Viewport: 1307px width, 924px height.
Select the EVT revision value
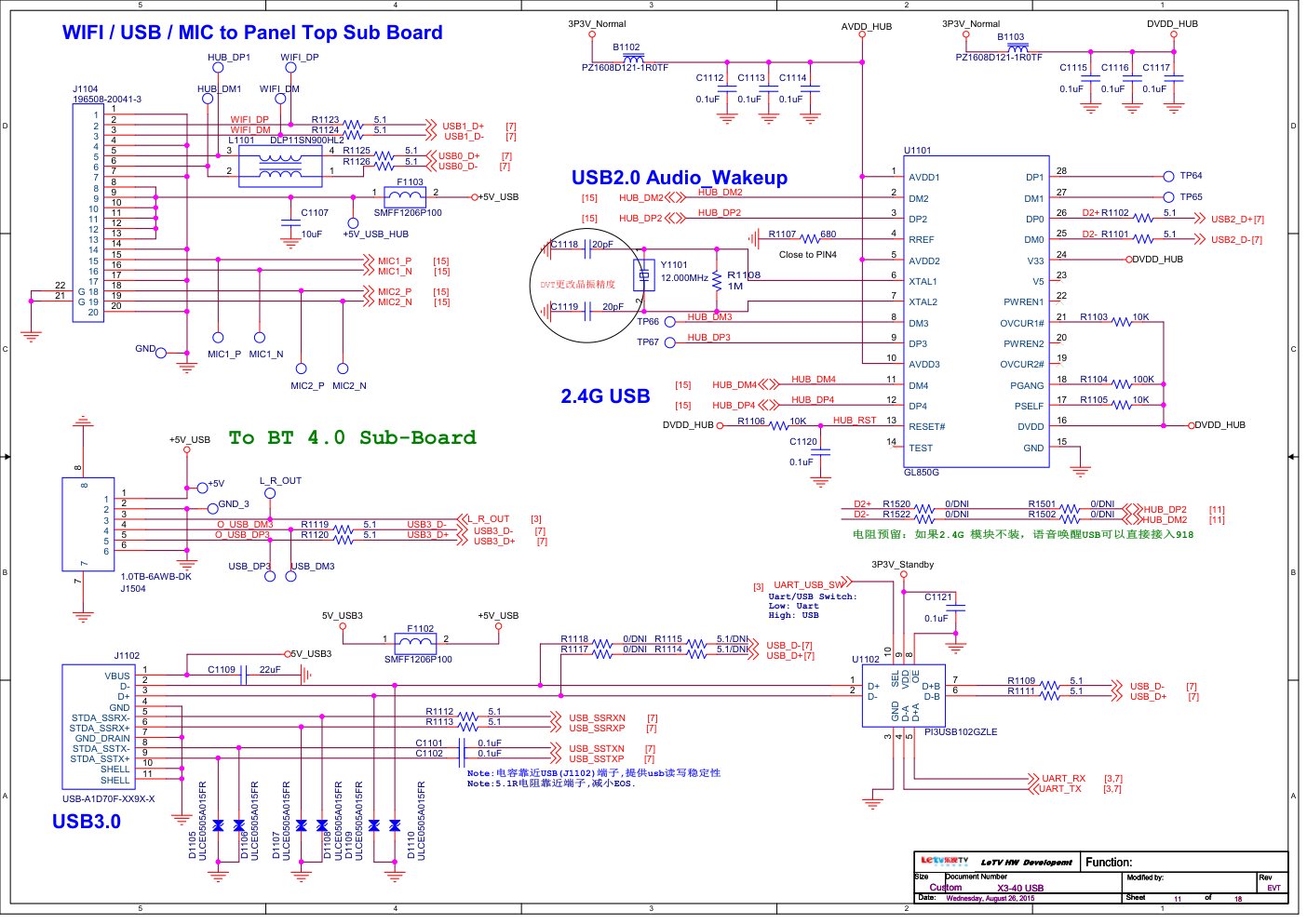click(x=1273, y=888)
